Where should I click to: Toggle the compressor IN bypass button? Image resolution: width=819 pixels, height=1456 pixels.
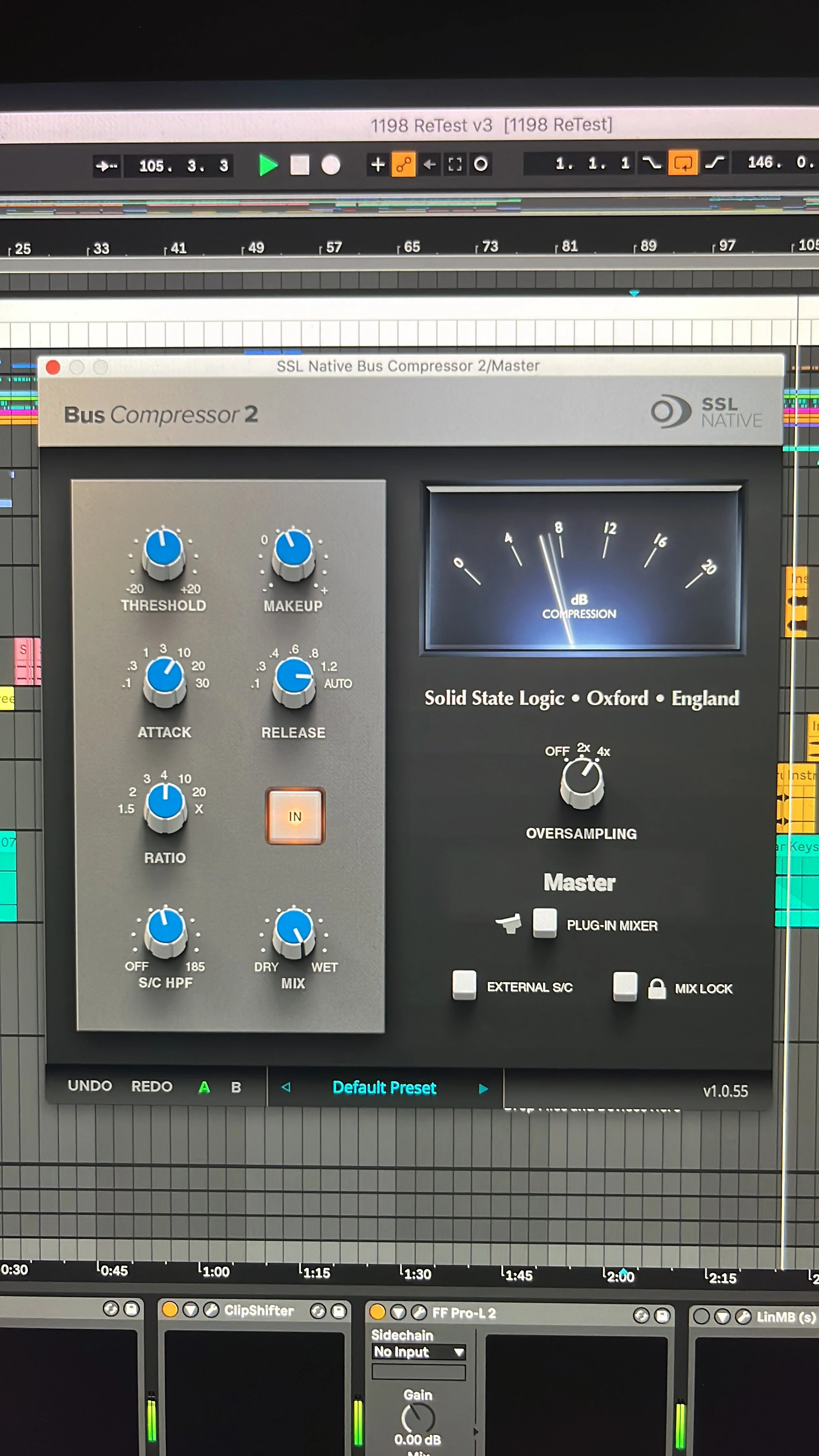295,816
